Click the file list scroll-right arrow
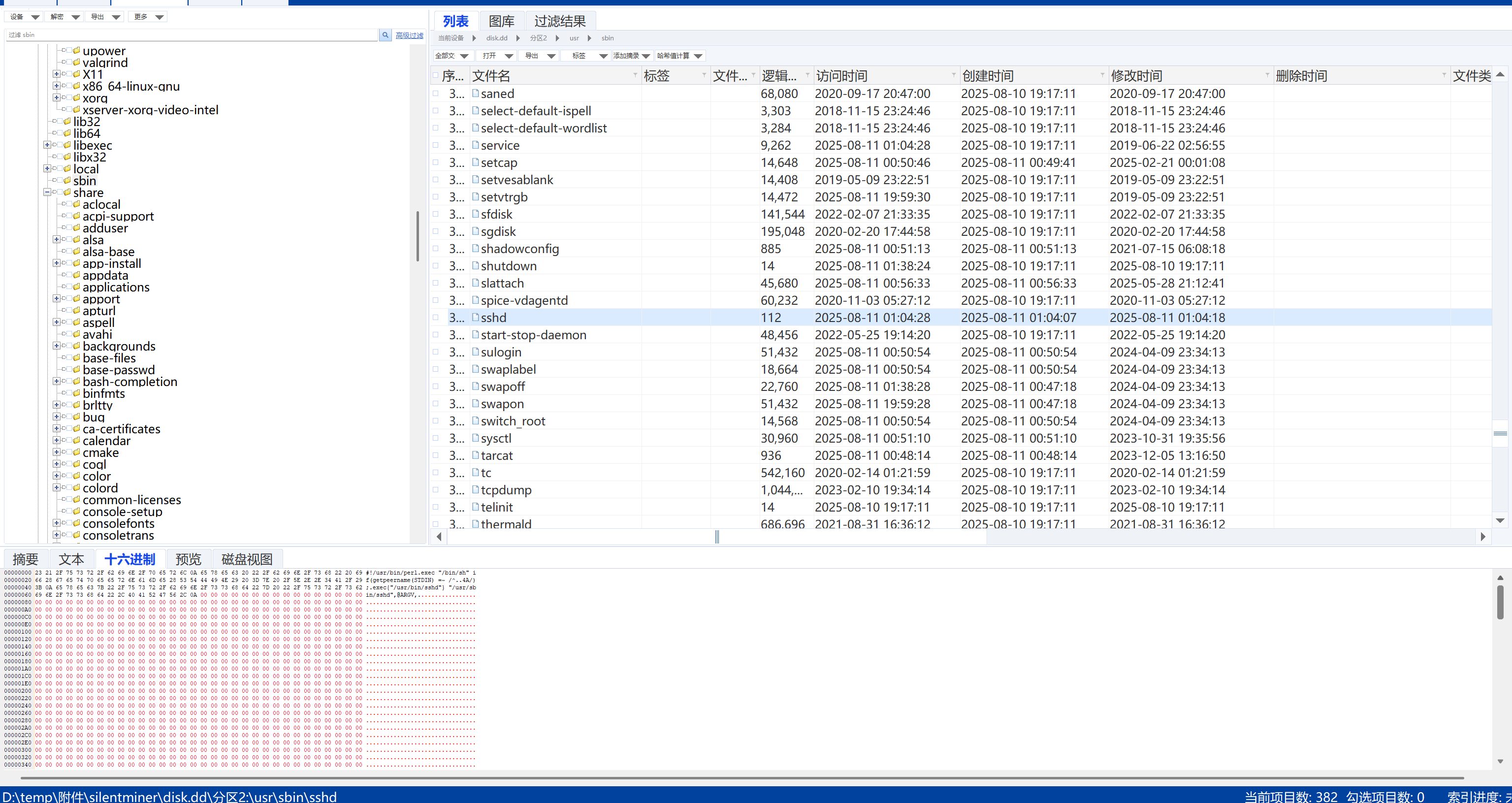Image resolution: width=1512 pixels, height=803 pixels. click(x=1483, y=537)
